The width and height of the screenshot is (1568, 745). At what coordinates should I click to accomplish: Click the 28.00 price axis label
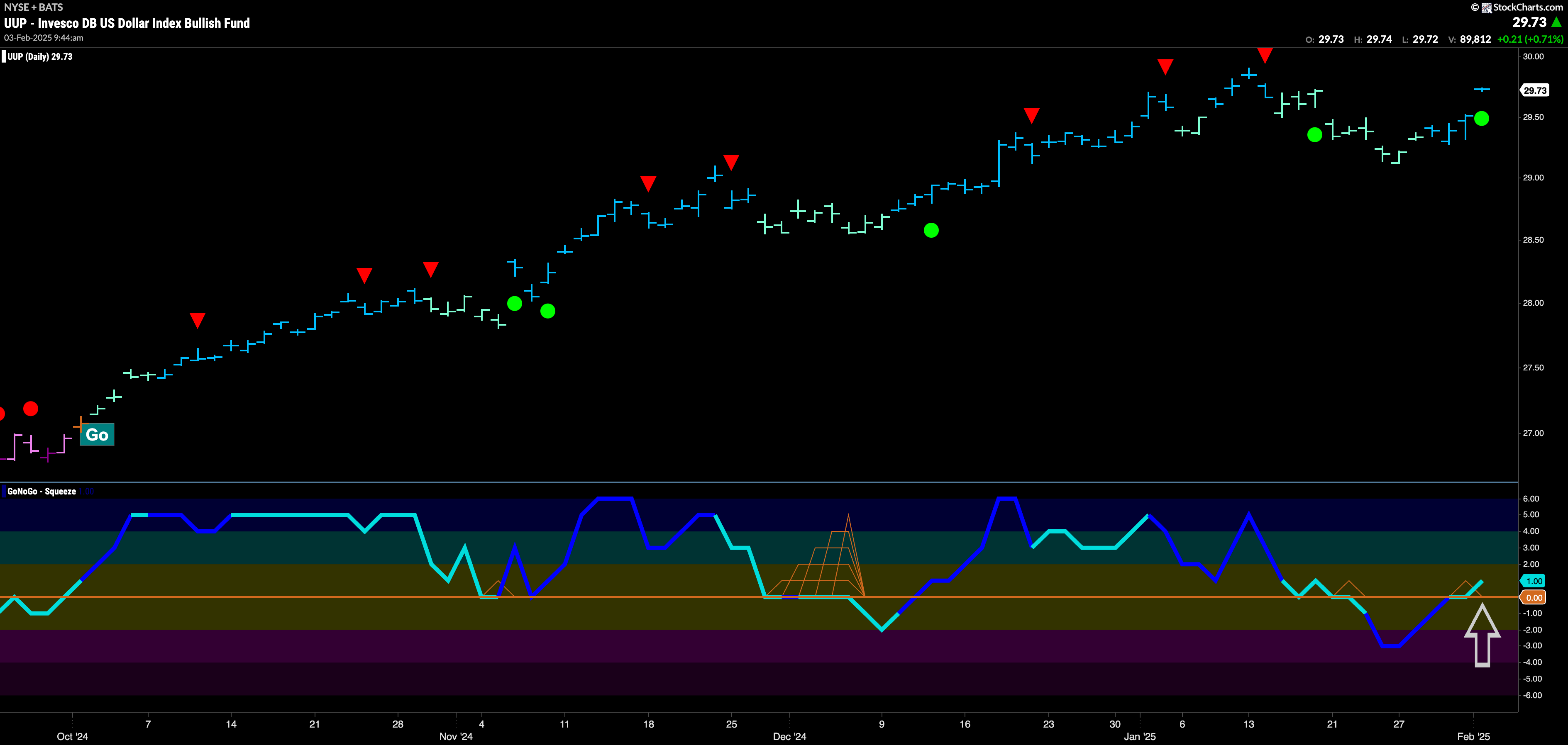pos(1533,303)
